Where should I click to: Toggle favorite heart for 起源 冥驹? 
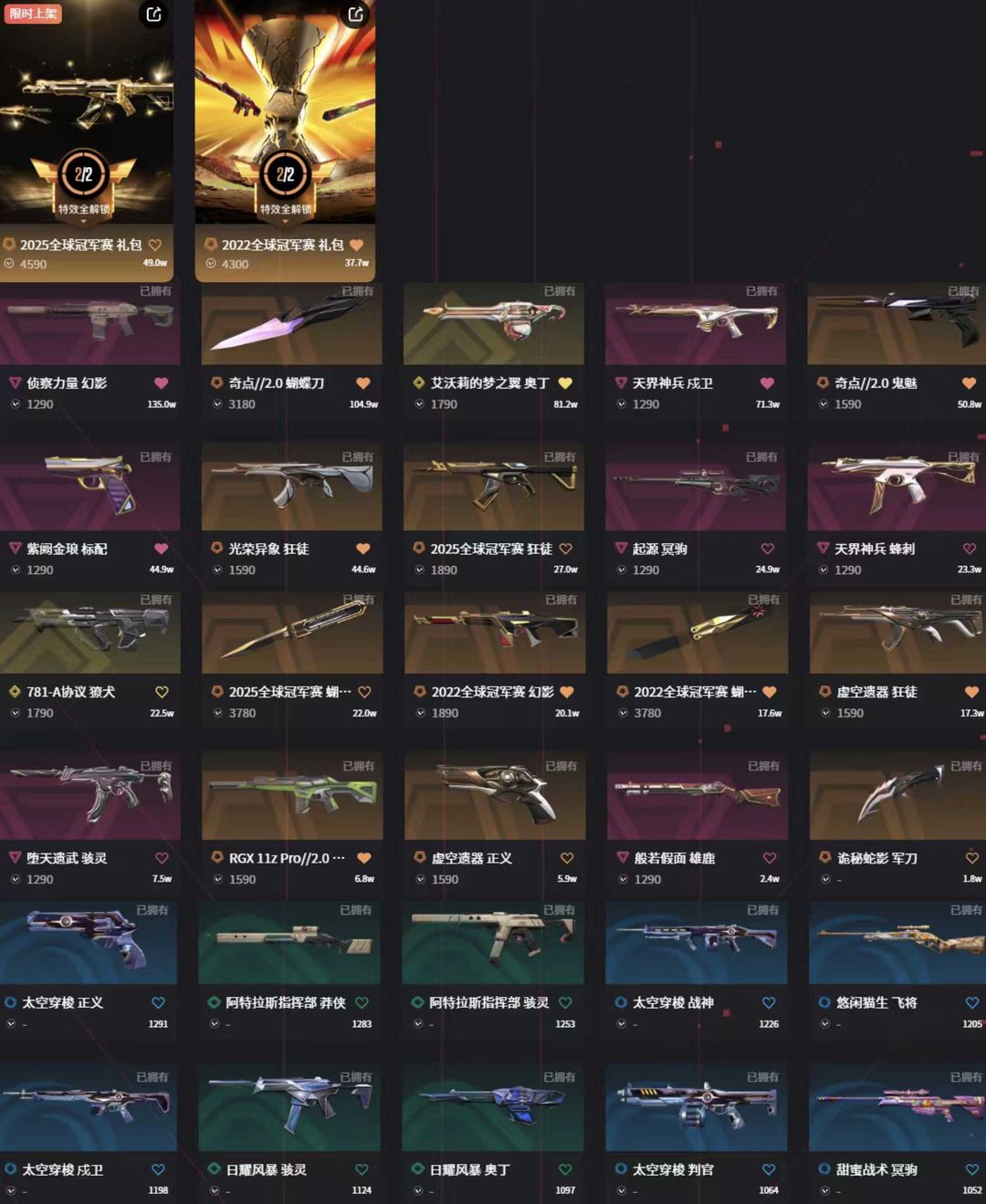click(767, 549)
